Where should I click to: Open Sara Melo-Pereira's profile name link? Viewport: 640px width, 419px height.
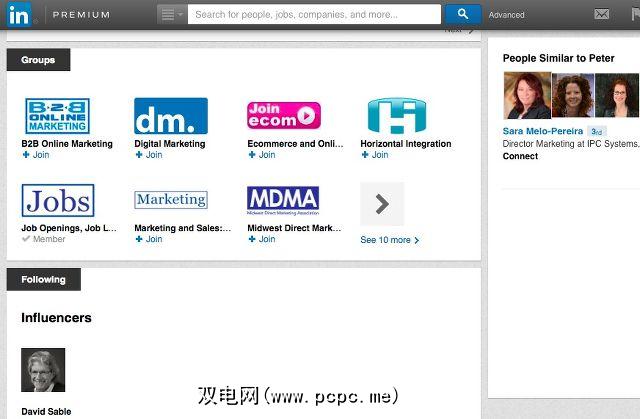pyautogui.click(x=543, y=131)
